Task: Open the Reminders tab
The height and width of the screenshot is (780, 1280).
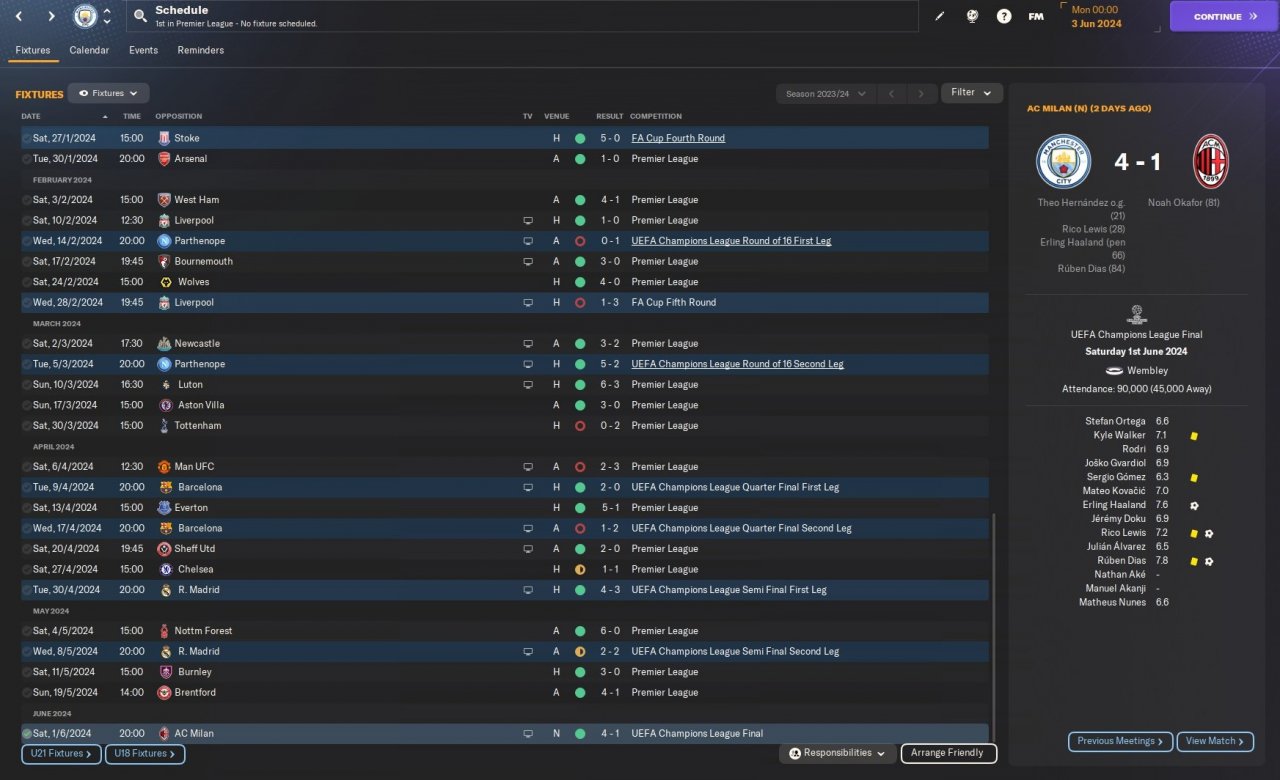Action: coord(201,50)
